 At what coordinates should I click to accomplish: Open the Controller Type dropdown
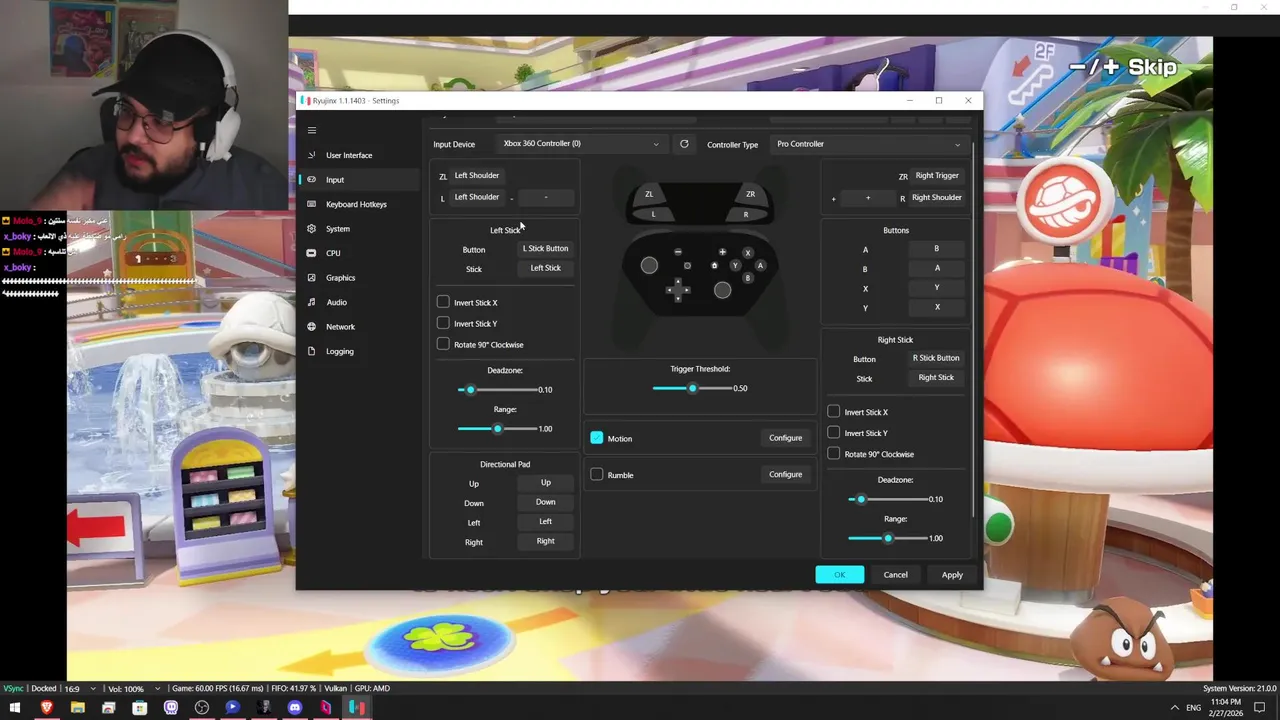click(x=868, y=144)
